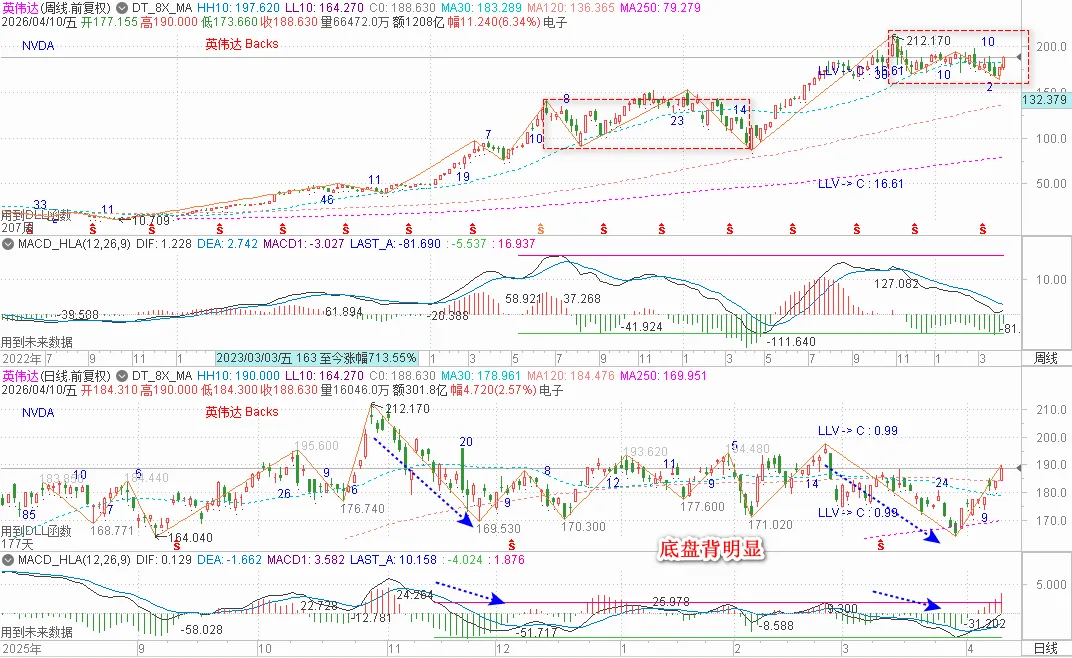Click DT_8X_MA name in daily pane
The height and width of the screenshot is (658, 1072).
(161, 376)
